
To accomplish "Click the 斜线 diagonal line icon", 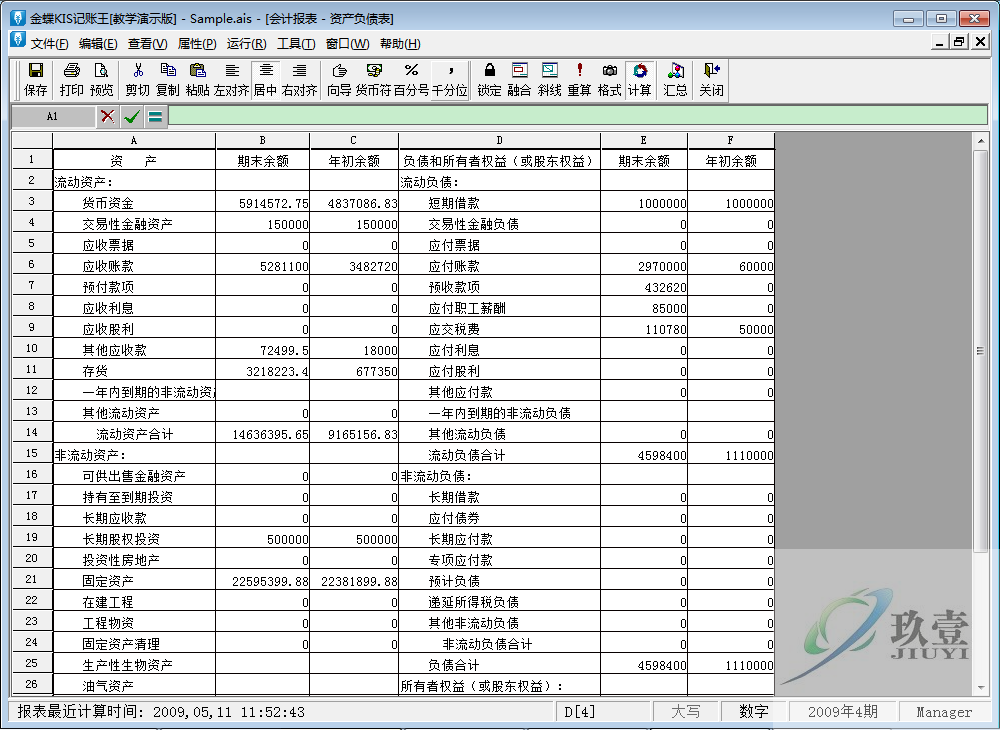I will point(549,80).
